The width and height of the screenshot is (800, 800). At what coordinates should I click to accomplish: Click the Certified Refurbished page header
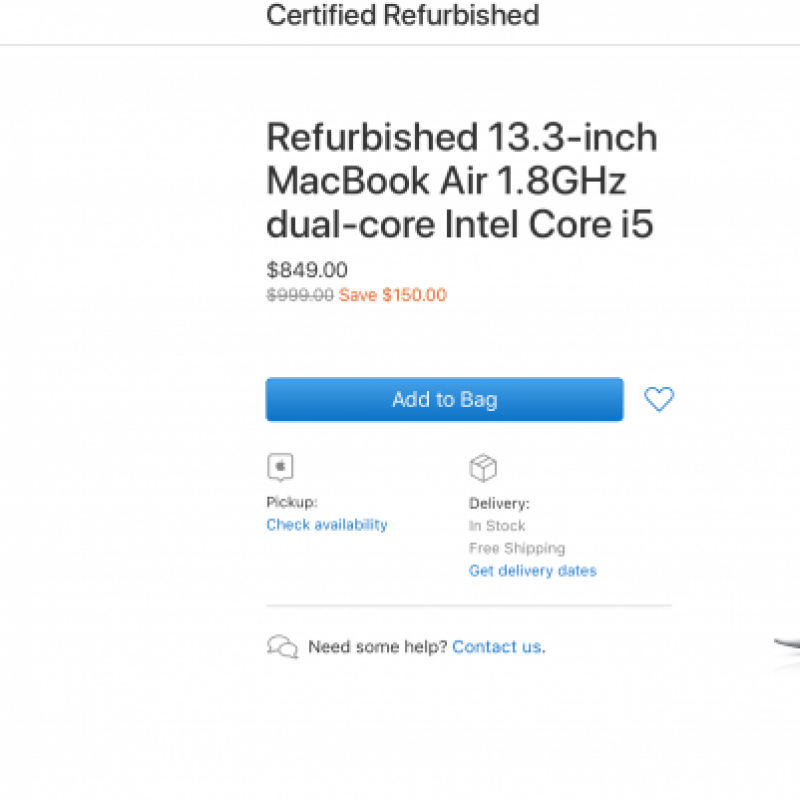[402, 16]
